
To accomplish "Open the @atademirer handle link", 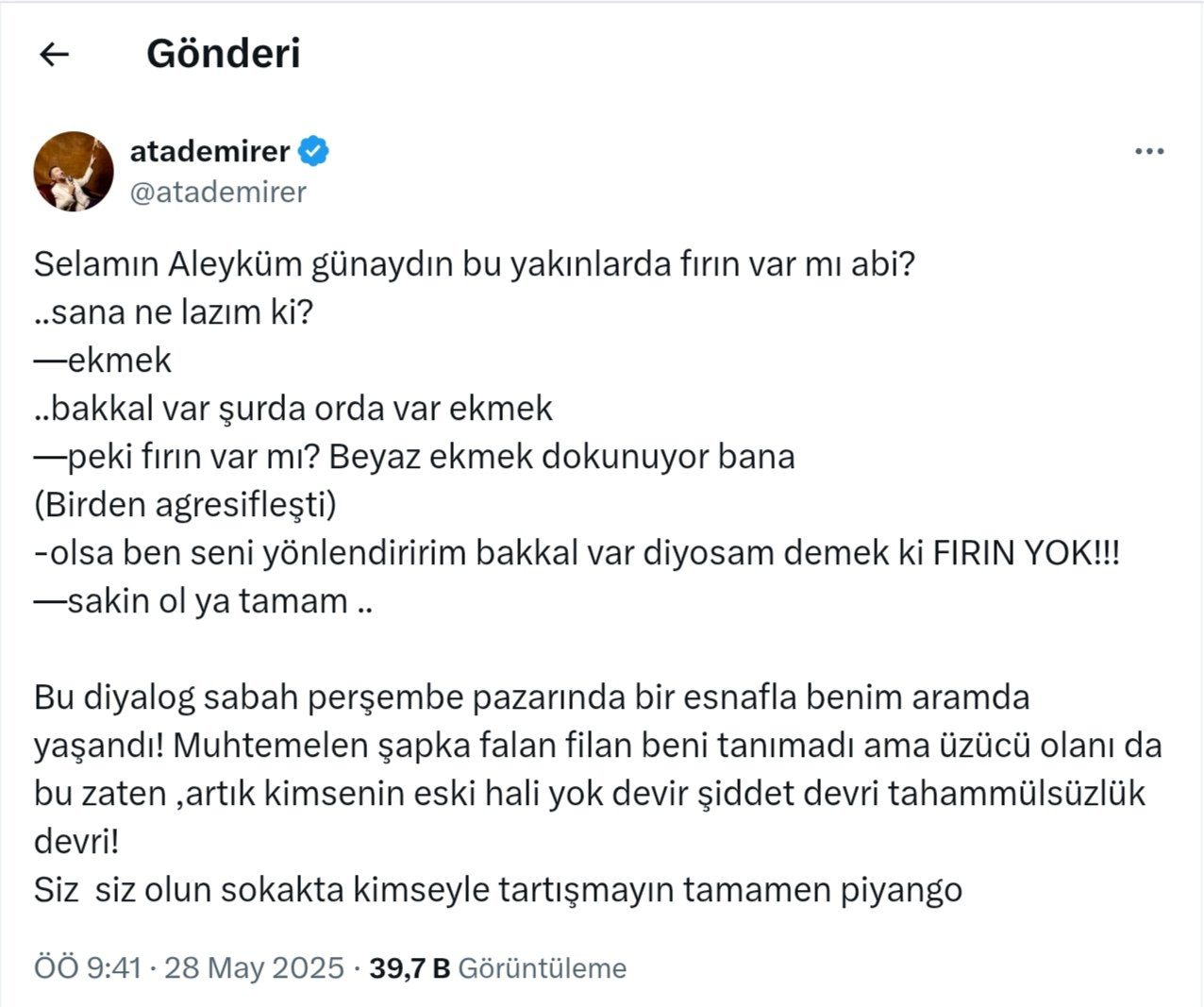I will 218,192.
